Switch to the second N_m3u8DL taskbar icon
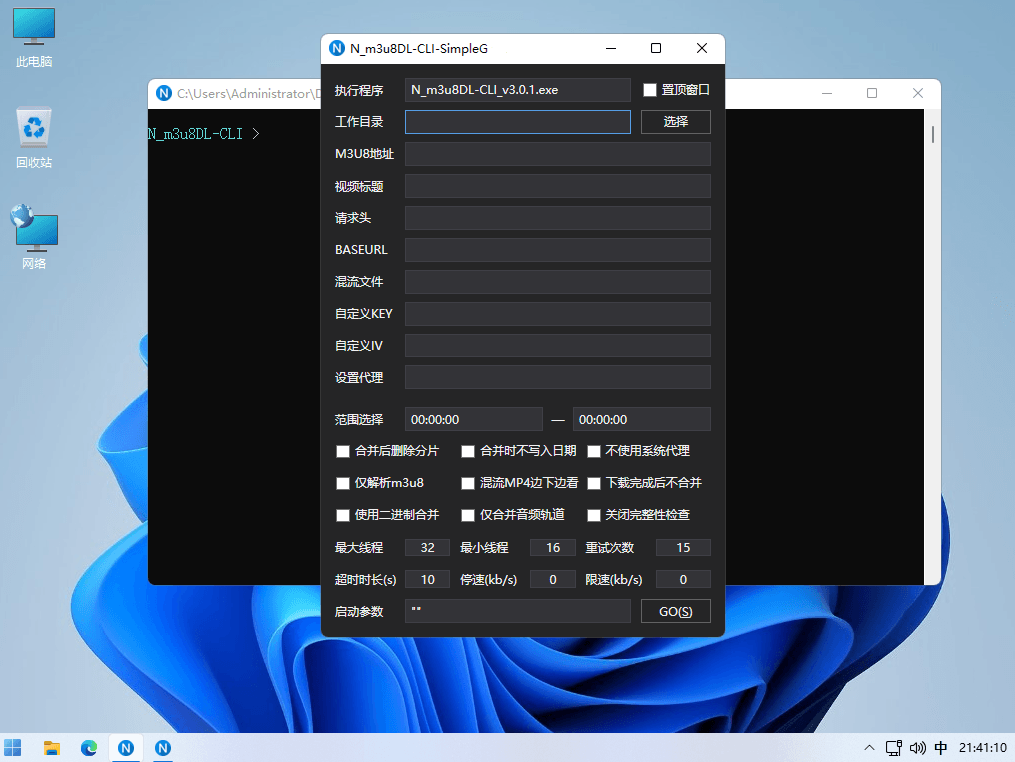 click(162, 748)
